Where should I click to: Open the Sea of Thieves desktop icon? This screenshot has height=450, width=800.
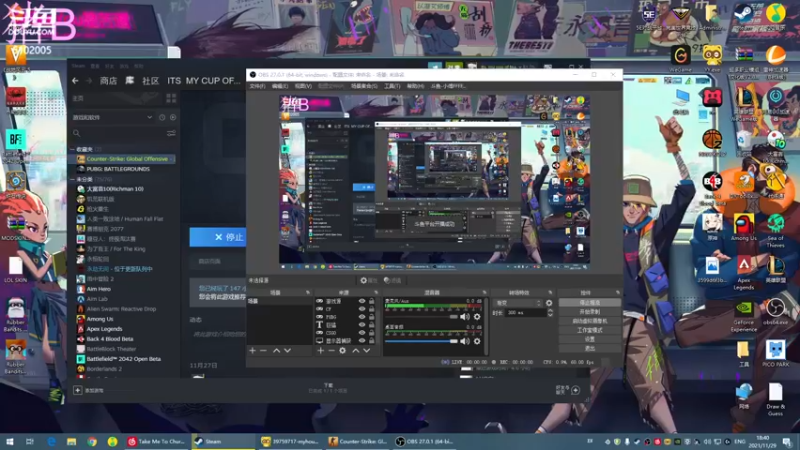[x=775, y=231]
